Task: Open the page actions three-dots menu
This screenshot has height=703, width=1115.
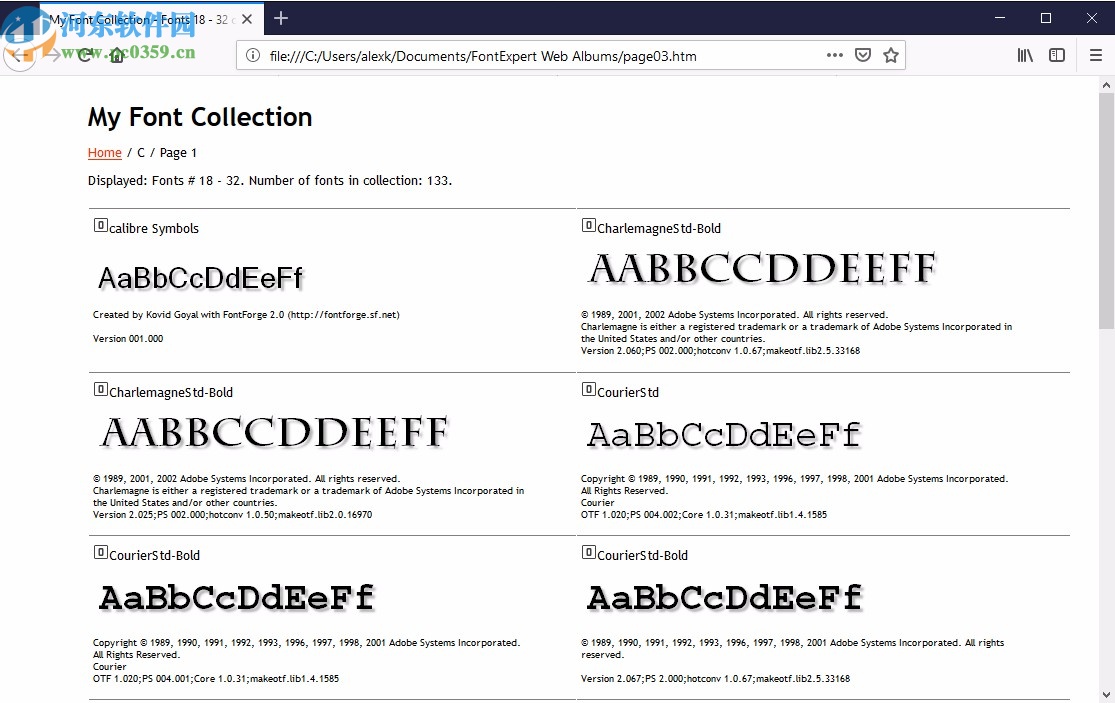Action: 835,55
